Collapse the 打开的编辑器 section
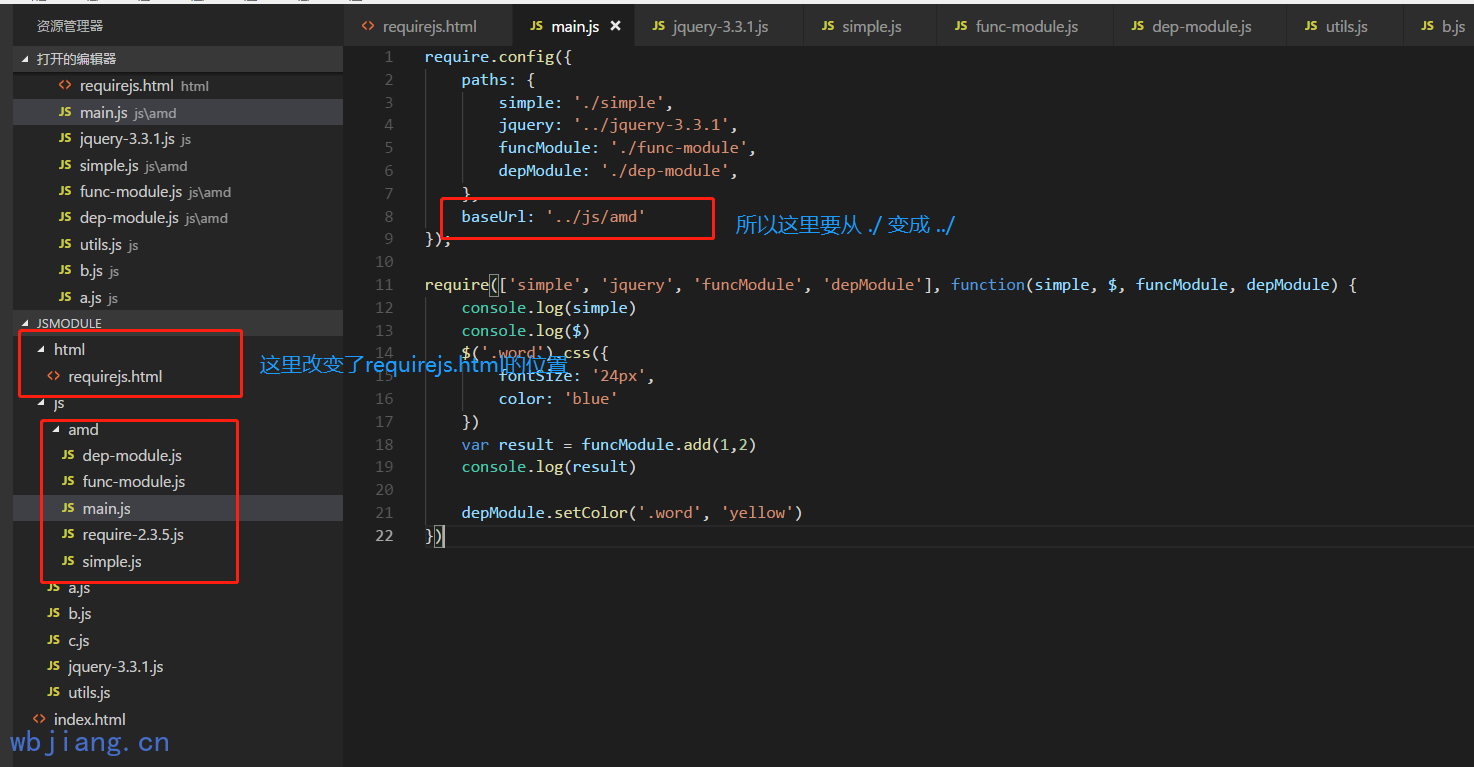Screen dimensions: 1474x767 coord(26,60)
